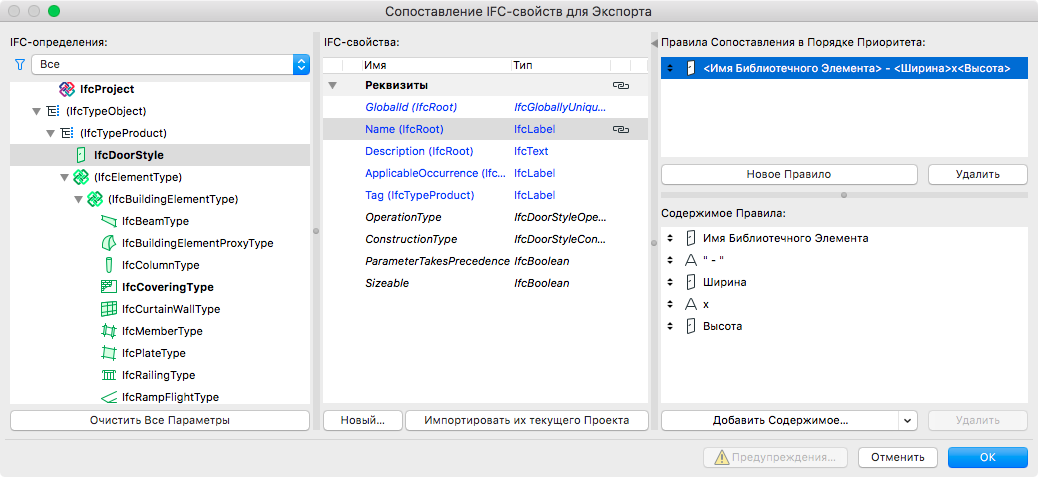Click the Очистить Все Параметры button
This screenshot has height=477, width=1038.
coord(160,420)
